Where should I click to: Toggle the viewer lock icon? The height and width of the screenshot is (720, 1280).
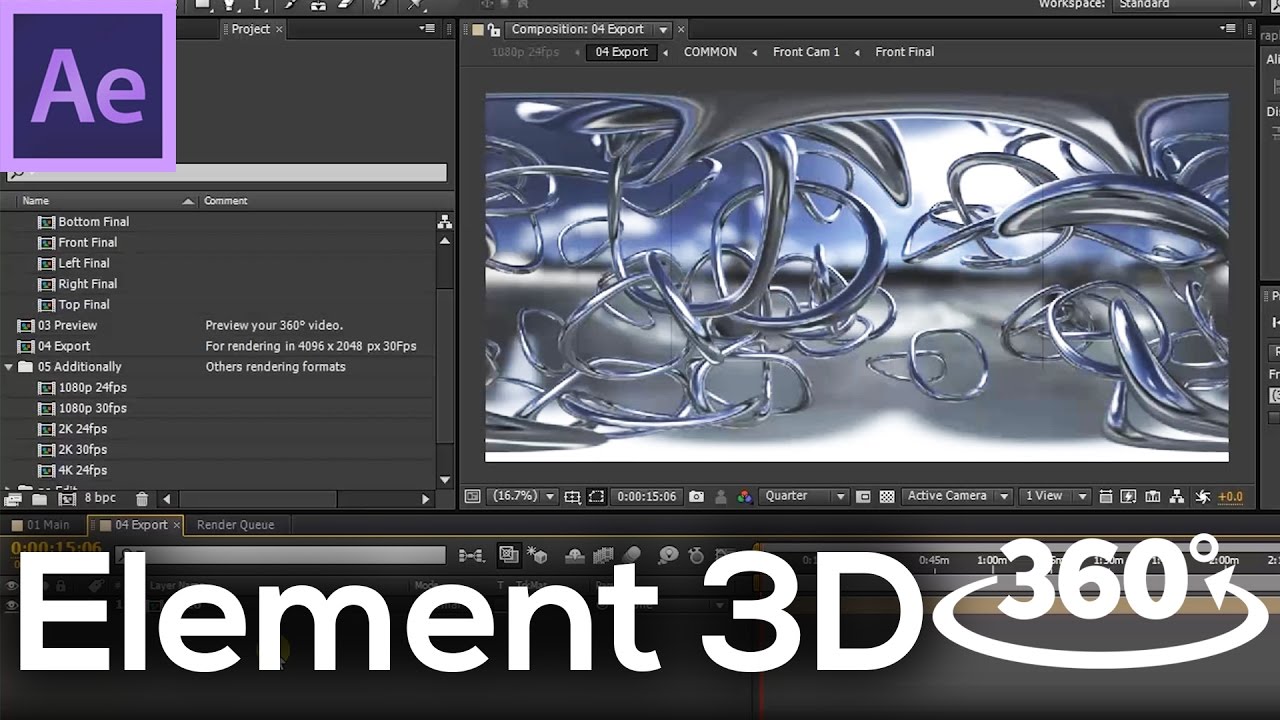493,30
